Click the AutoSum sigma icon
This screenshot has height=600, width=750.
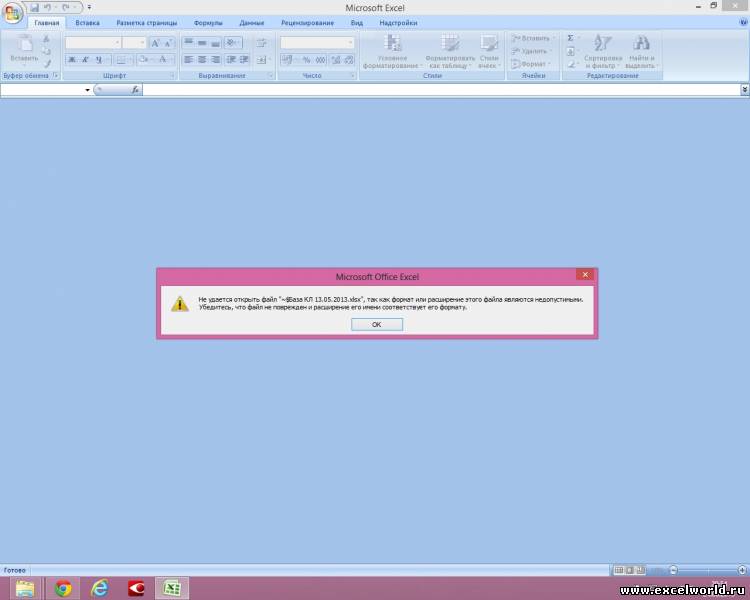[570, 38]
